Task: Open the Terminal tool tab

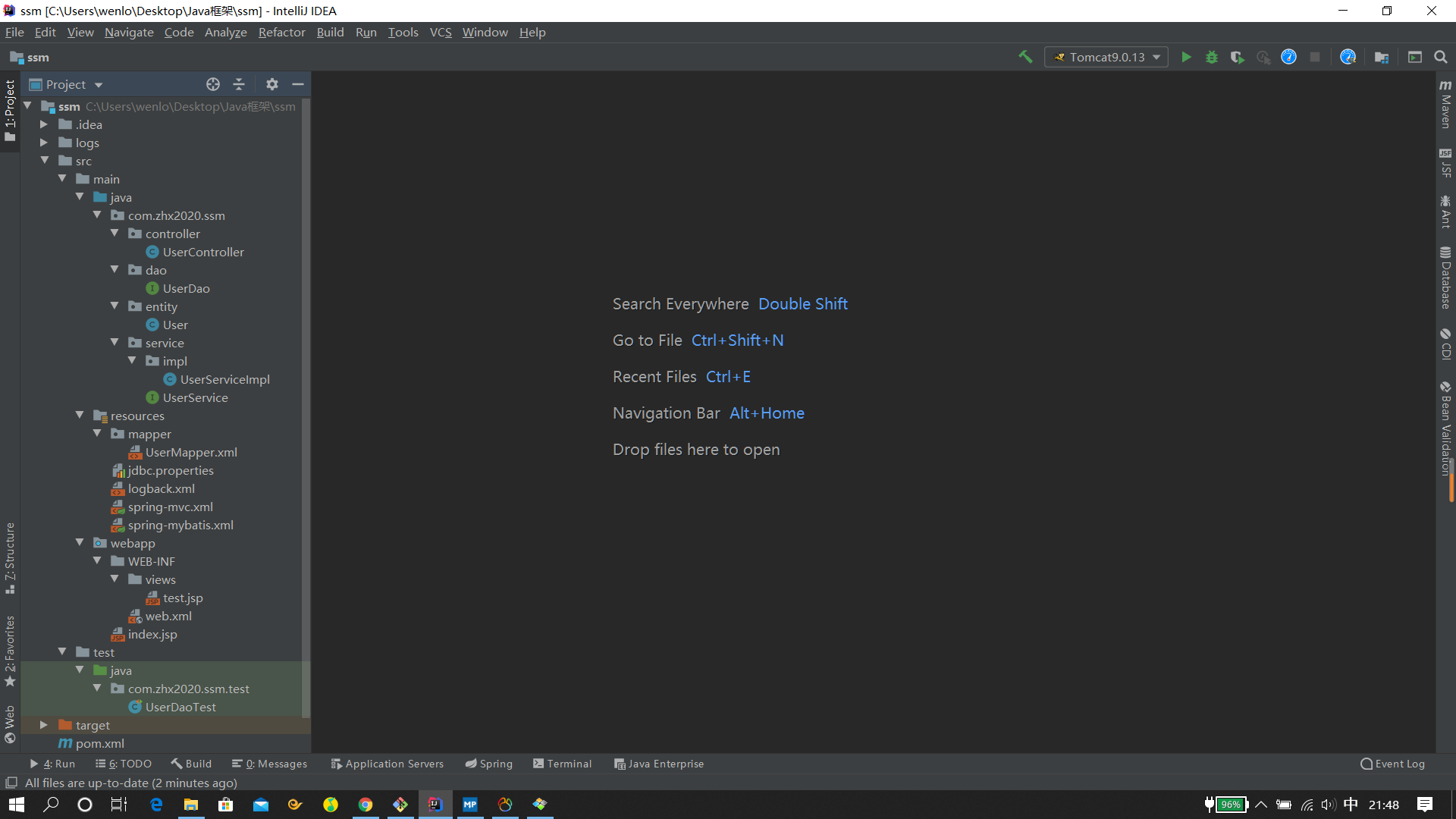Action: coord(562,764)
